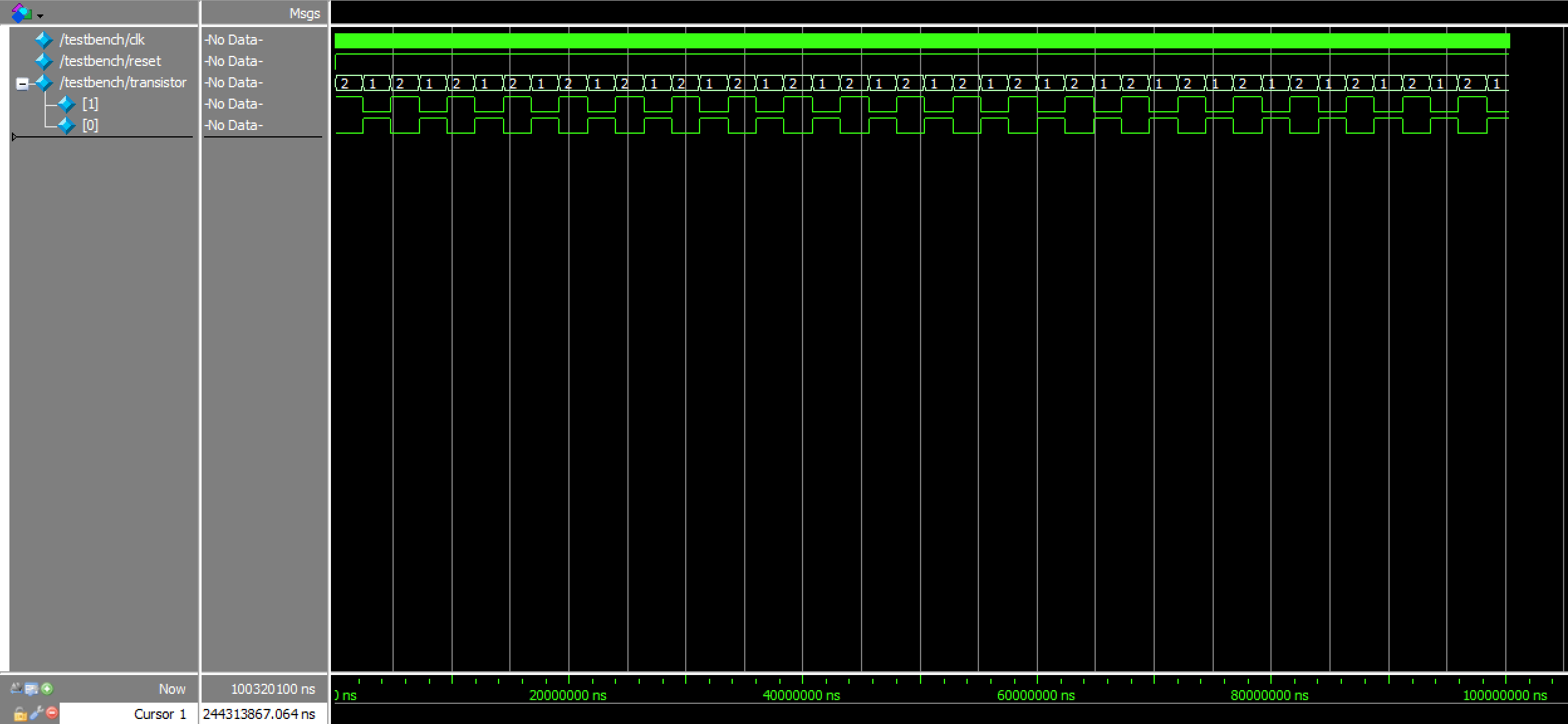Viewport: 1568px width, 724px height.
Task: Click the Msgs column header
Action: pos(305,13)
